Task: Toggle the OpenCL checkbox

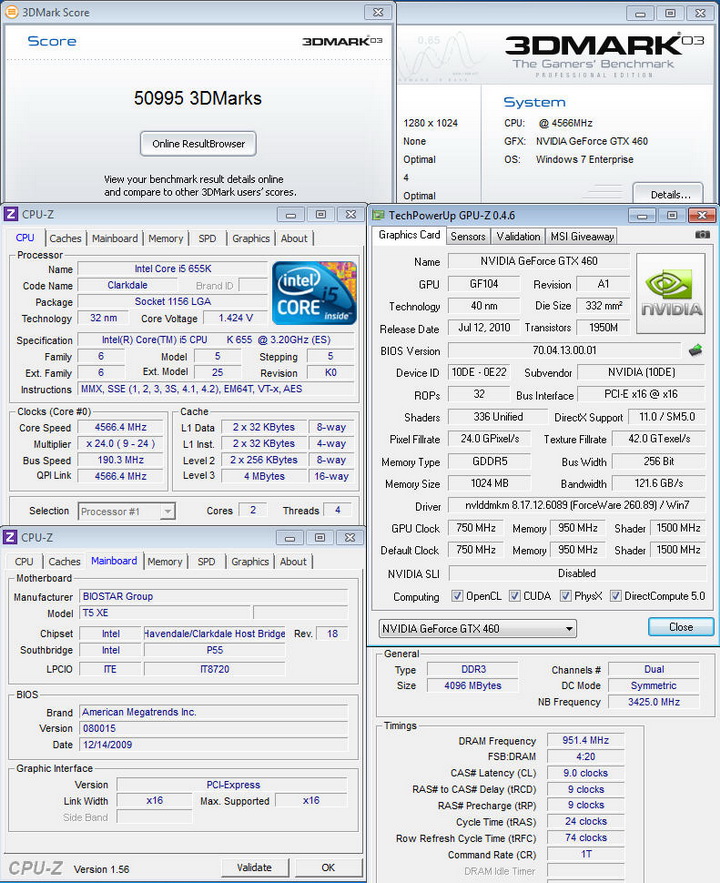Action: point(457,596)
